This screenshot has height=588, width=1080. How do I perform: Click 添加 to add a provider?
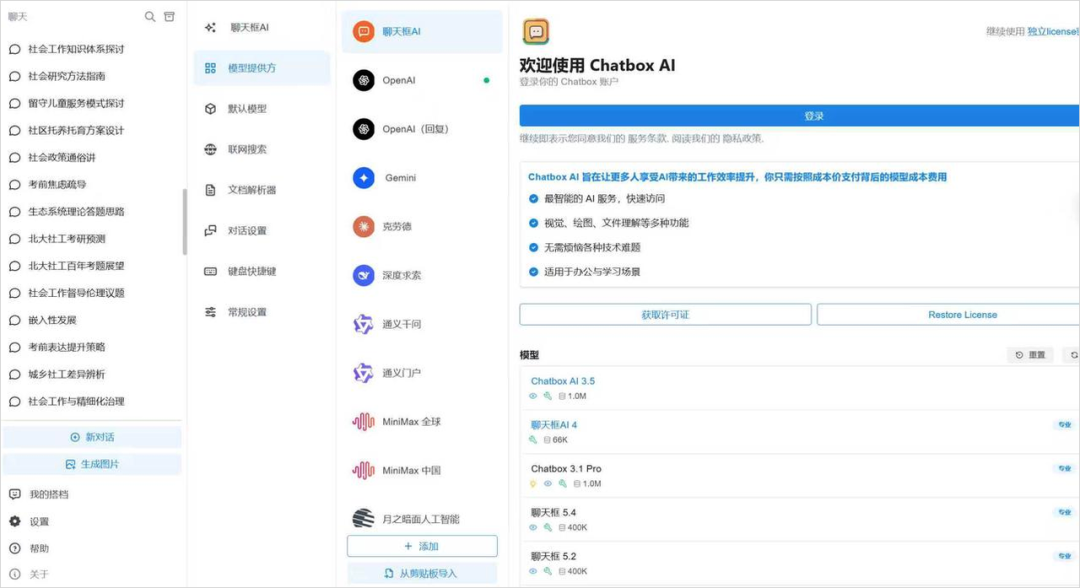coord(422,546)
